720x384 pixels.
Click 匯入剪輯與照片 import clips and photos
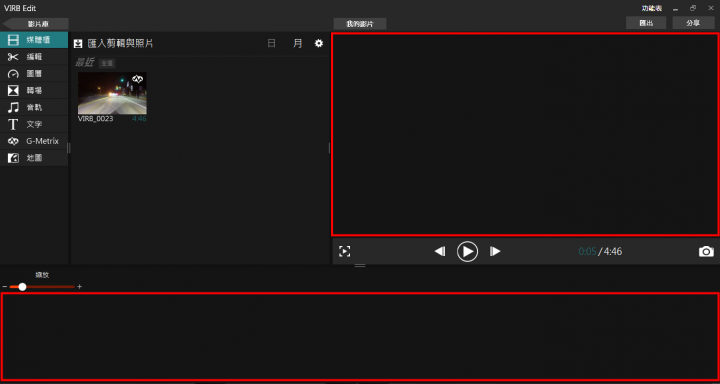pyautogui.click(x=113, y=44)
